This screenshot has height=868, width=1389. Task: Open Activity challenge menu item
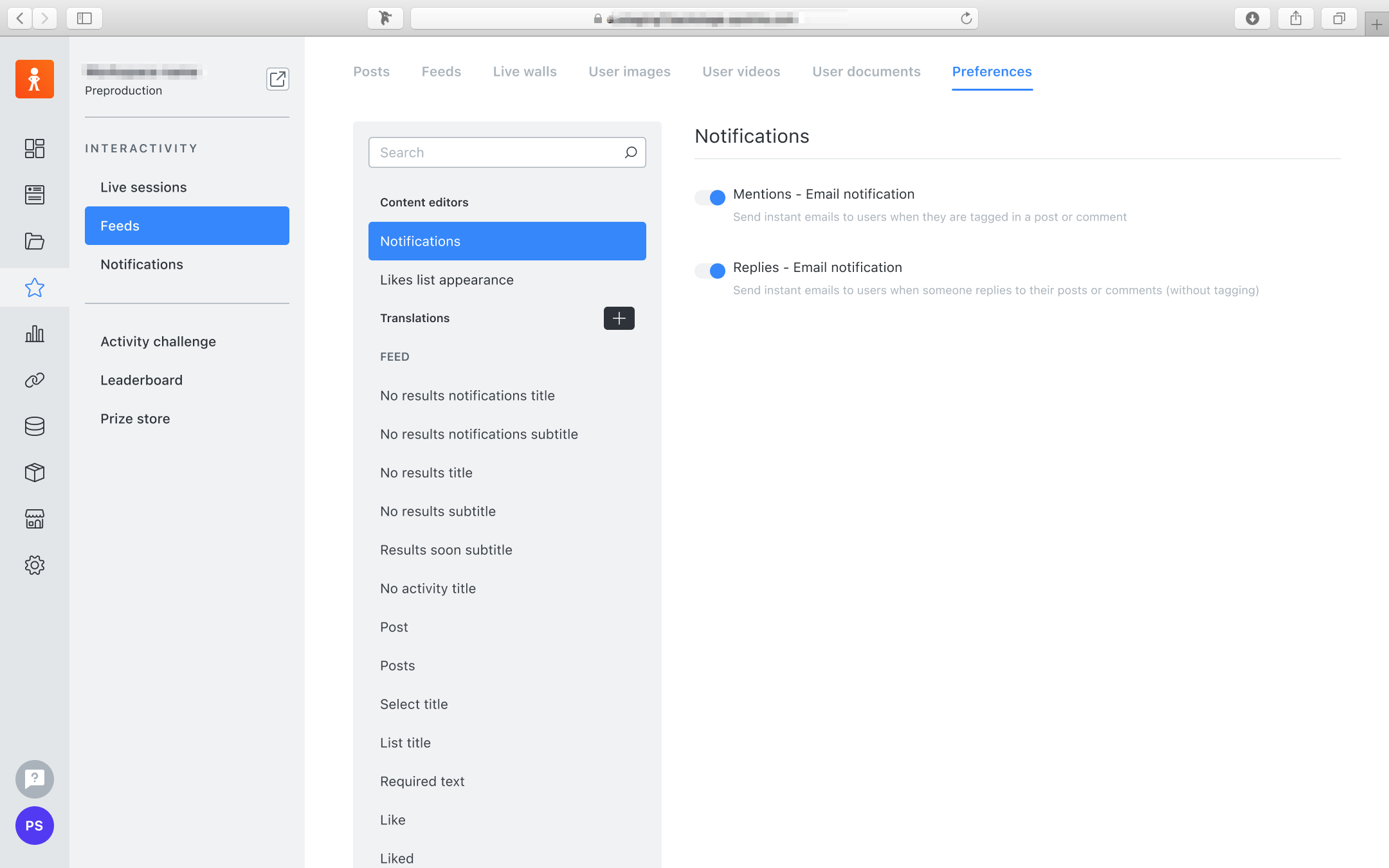pos(187,341)
